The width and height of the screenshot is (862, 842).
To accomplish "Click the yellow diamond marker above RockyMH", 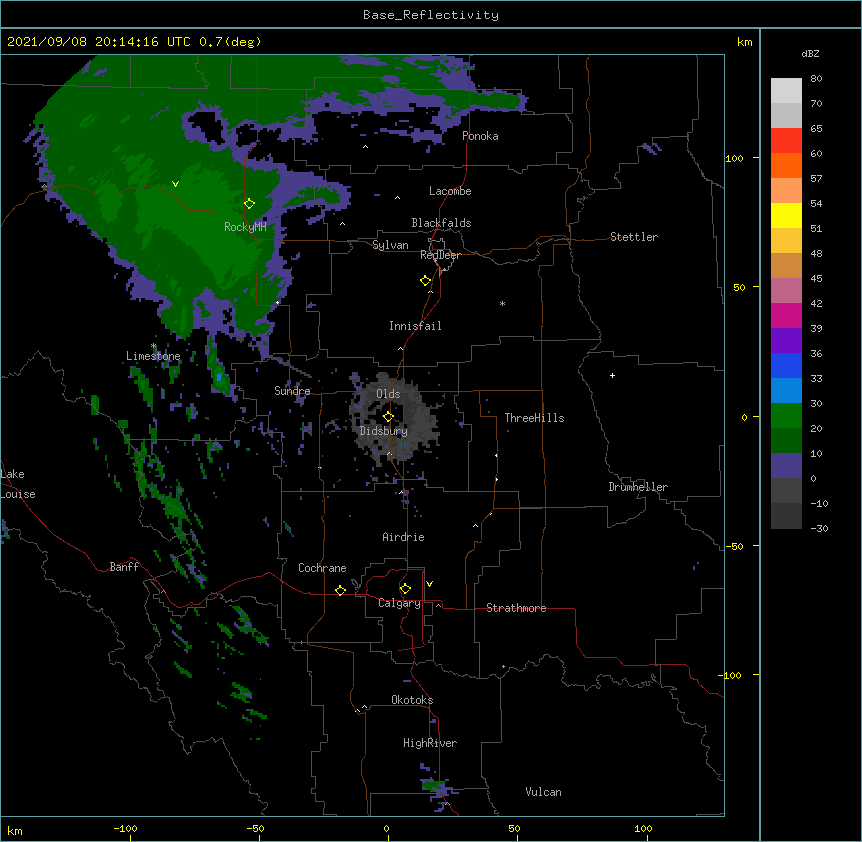I will (x=249, y=203).
